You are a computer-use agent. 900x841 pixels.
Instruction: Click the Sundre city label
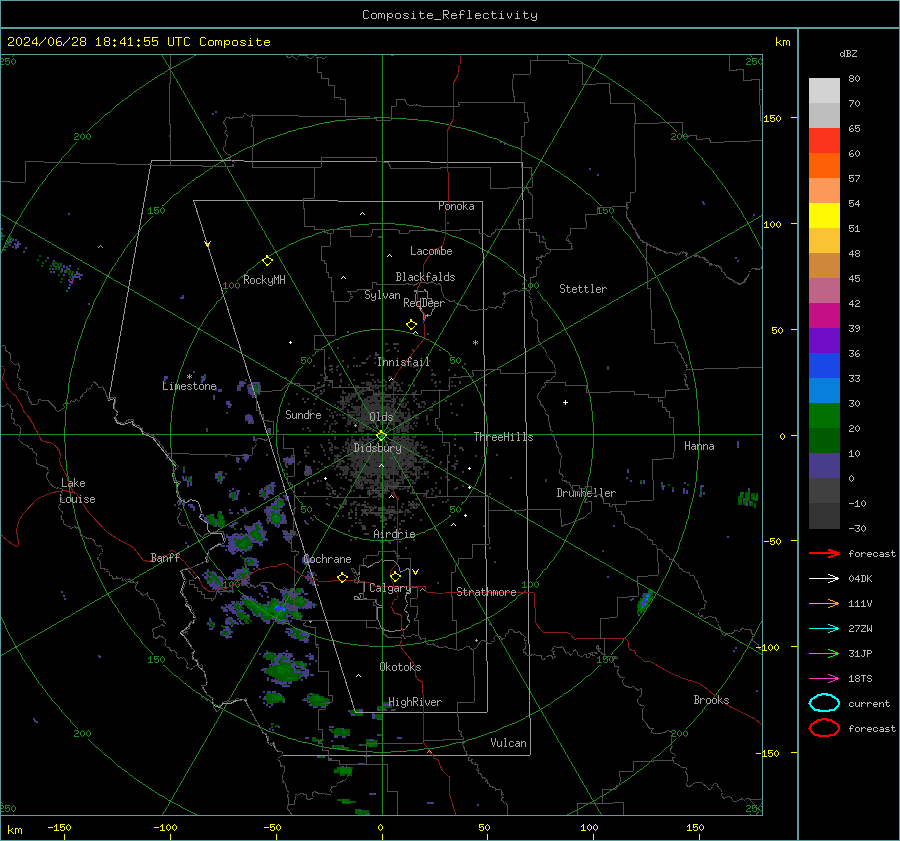(303, 414)
